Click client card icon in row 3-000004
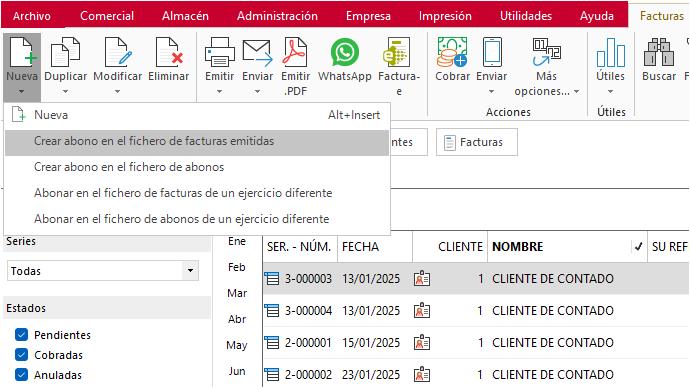This screenshot has height=388, width=690. [422, 311]
